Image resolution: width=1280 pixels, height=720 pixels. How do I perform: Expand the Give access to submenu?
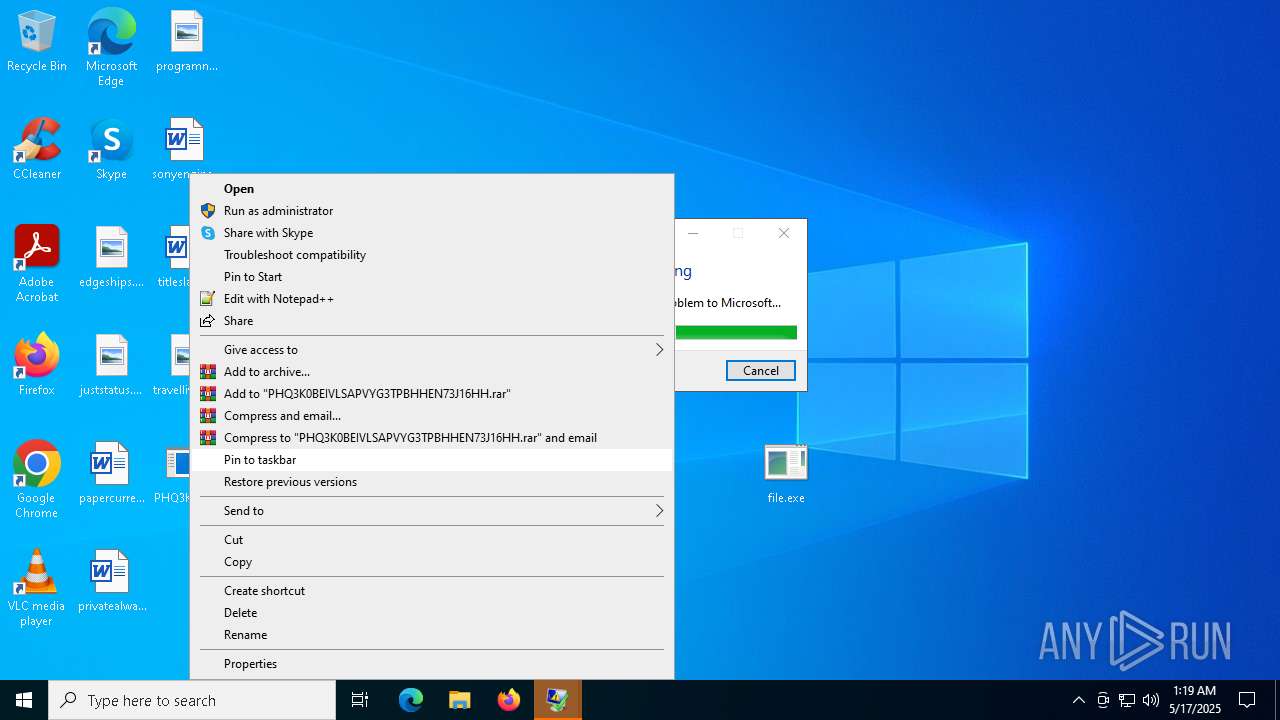coord(431,350)
